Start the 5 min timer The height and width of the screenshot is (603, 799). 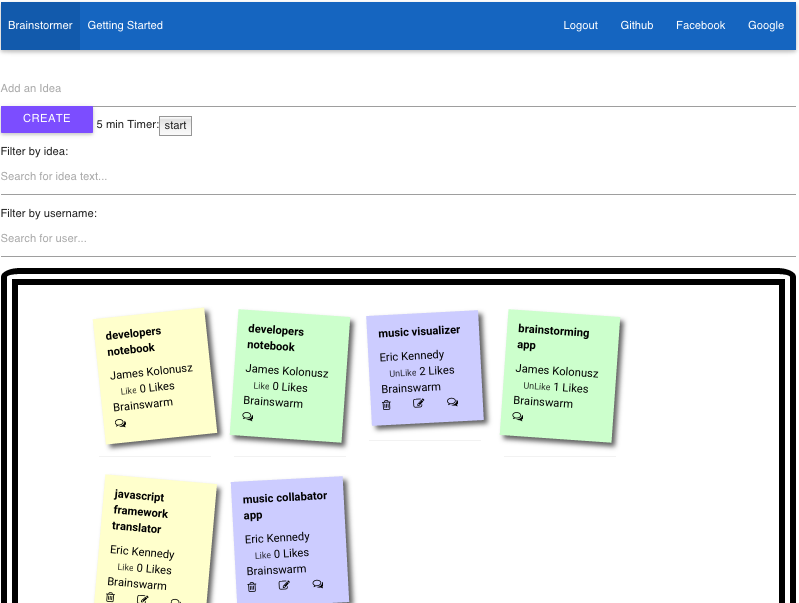[175, 125]
